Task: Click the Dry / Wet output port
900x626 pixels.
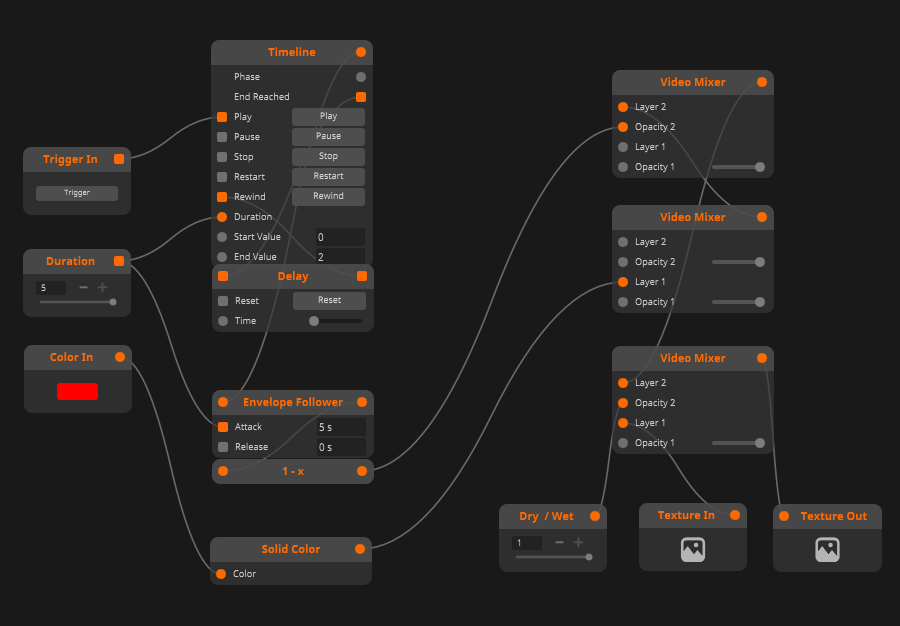Action: [595, 516]
